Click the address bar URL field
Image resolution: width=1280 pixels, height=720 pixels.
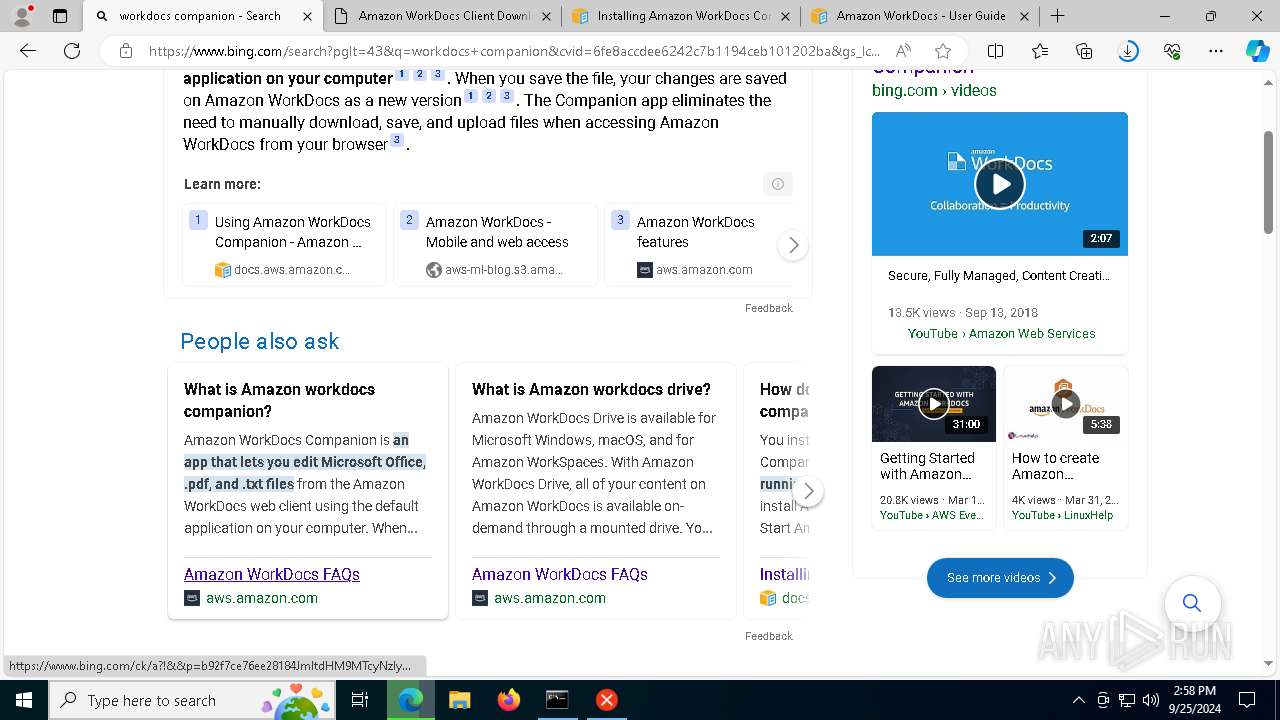515,51
